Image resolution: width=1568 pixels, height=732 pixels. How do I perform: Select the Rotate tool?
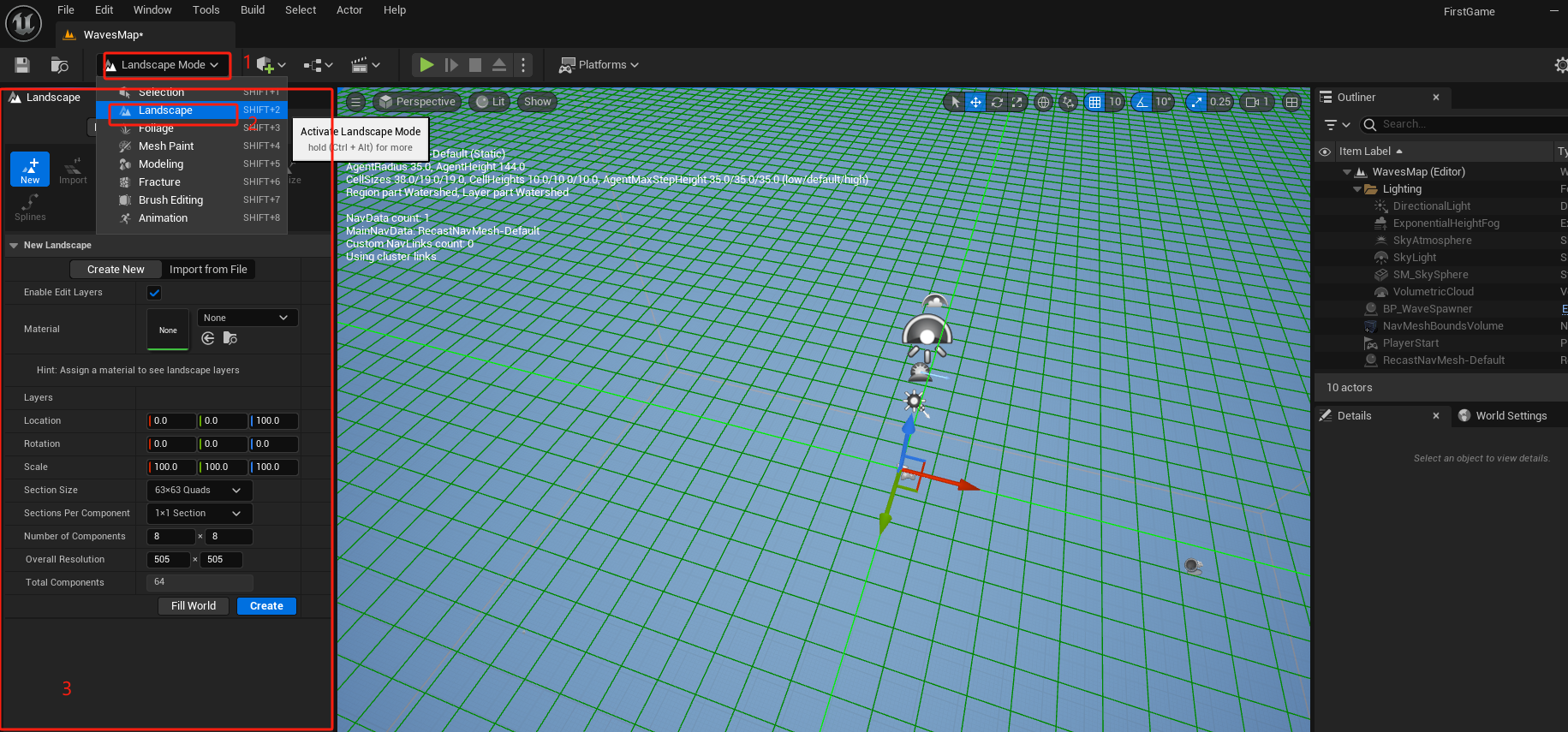point(997,102)
